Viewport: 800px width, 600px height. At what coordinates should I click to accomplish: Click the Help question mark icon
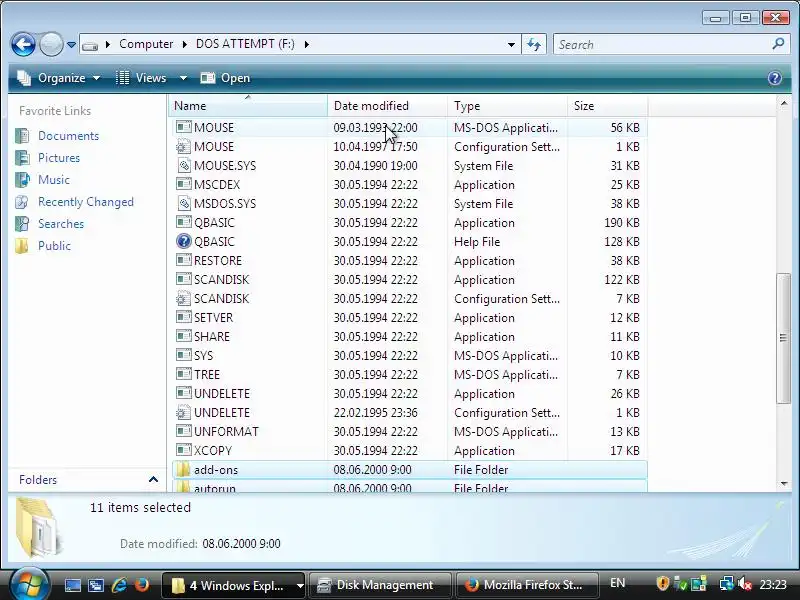click(774, 78)
